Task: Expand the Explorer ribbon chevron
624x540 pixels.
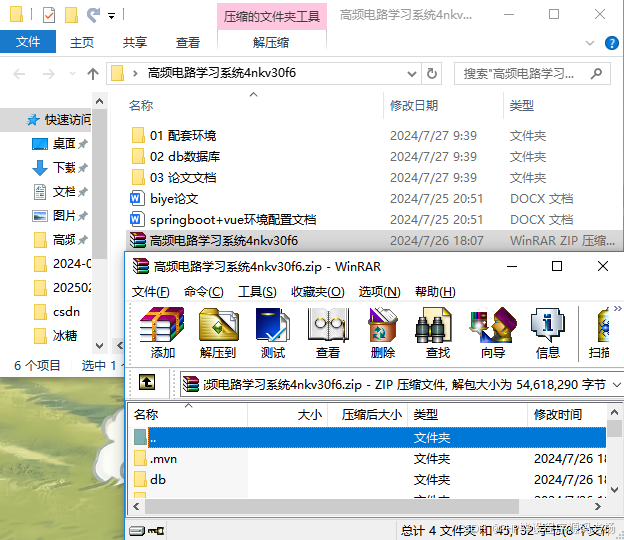Action: pyautogui.click(x=590, y=43)
